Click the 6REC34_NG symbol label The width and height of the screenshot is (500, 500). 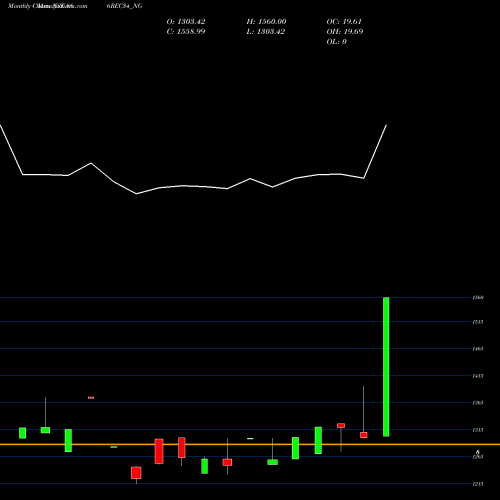(x=125, y=6)
